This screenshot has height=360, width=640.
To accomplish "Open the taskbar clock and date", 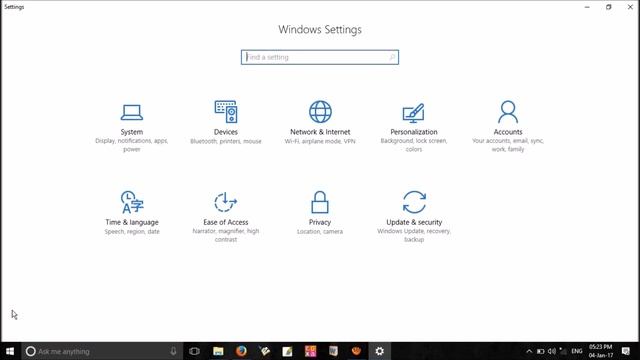I will [x=601, y=351].
